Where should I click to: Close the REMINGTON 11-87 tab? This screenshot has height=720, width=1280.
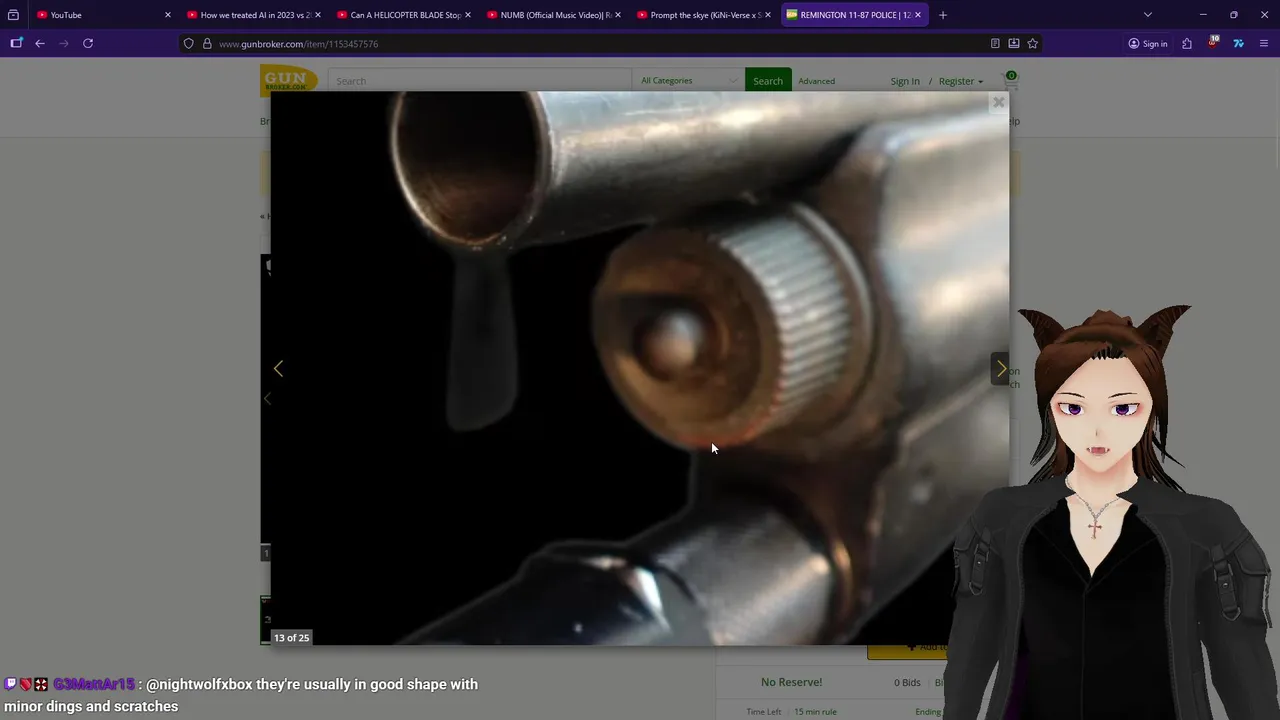[917, 15]
